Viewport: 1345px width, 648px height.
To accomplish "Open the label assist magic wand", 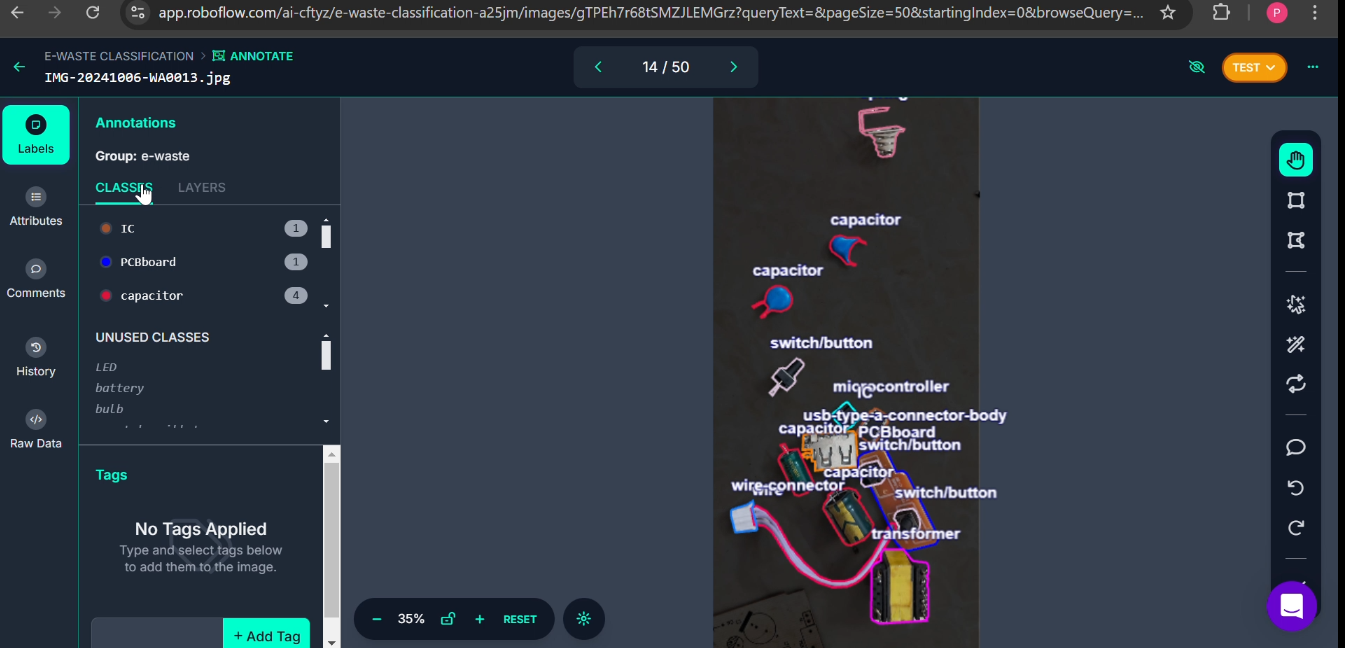I will [1296, 344].
